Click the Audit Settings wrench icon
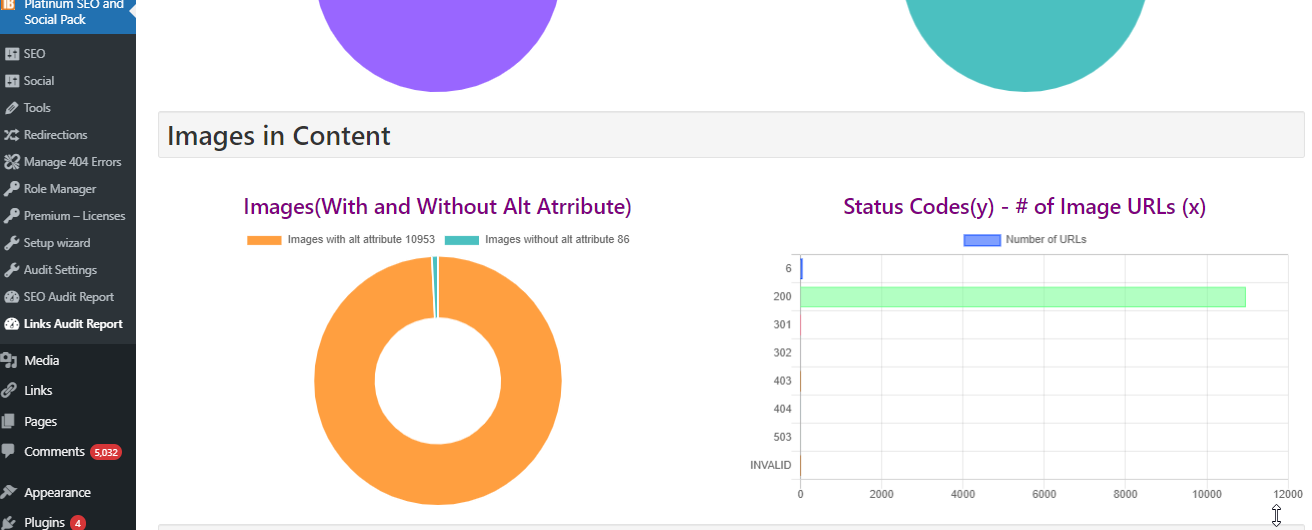Image resolution: width=1312 pixels, height=530 pixels. click(x=12, y=270)
